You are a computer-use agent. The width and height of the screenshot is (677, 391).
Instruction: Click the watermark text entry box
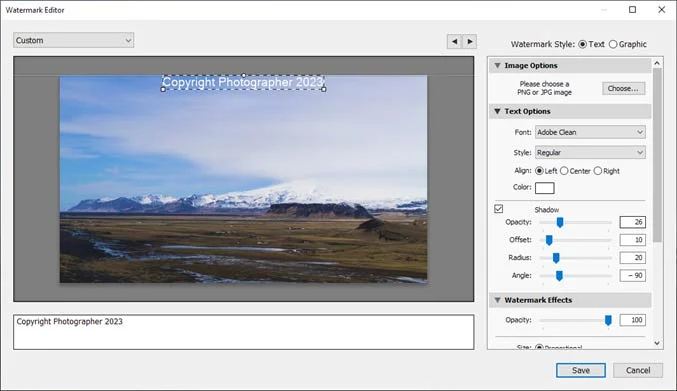point(244,332)
